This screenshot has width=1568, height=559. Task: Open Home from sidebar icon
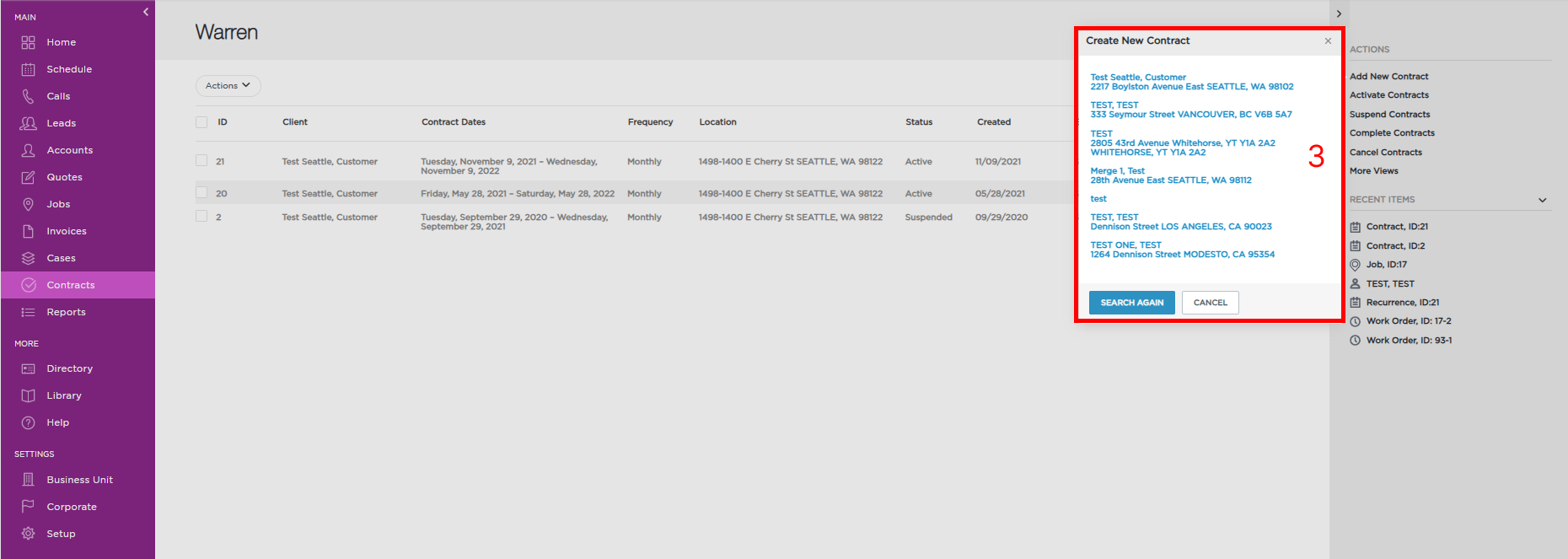pyautogui.click(x=28, y=42)
